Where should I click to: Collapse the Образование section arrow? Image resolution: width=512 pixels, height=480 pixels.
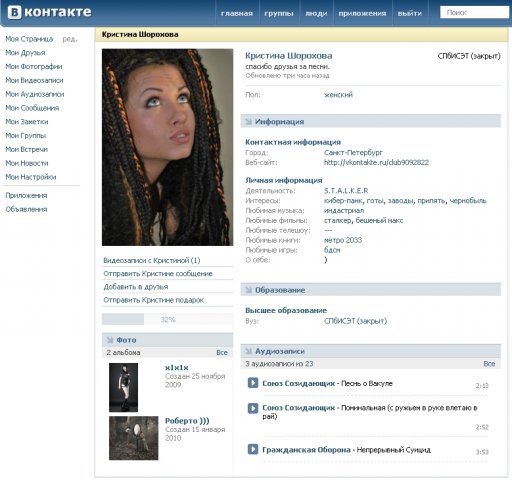tap(248, 290)
